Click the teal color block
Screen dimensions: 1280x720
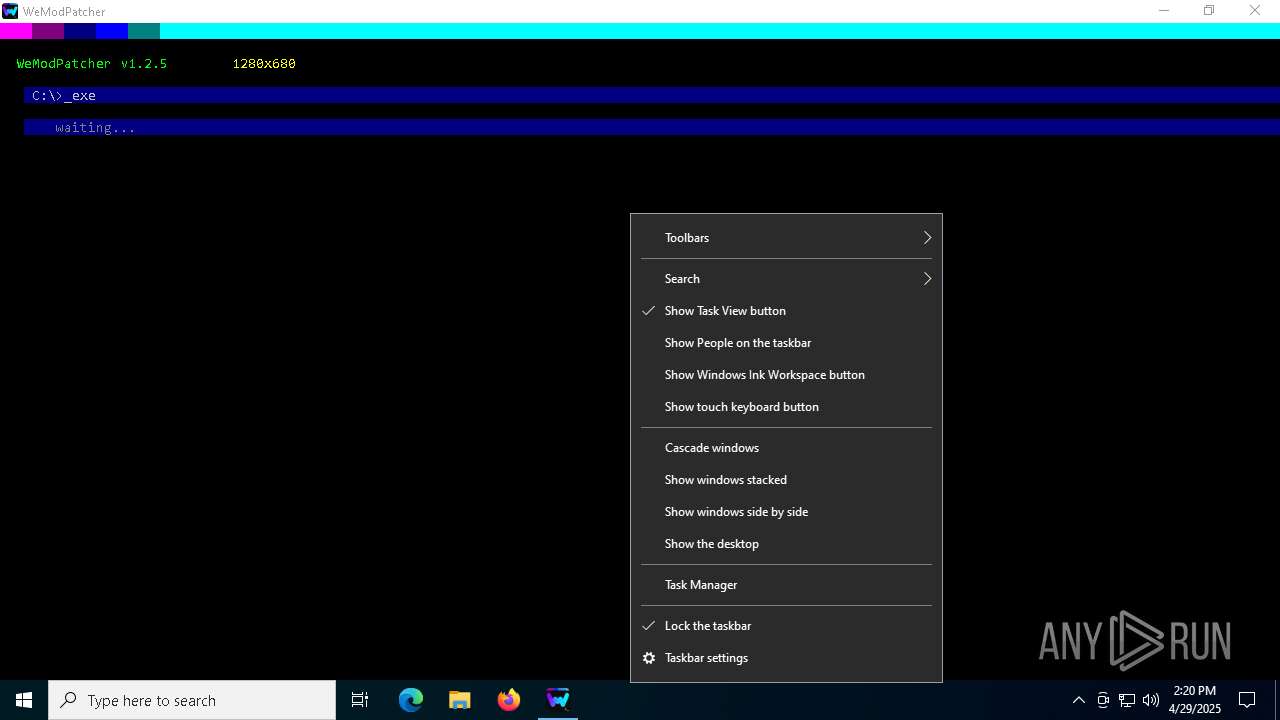[144, 31]
